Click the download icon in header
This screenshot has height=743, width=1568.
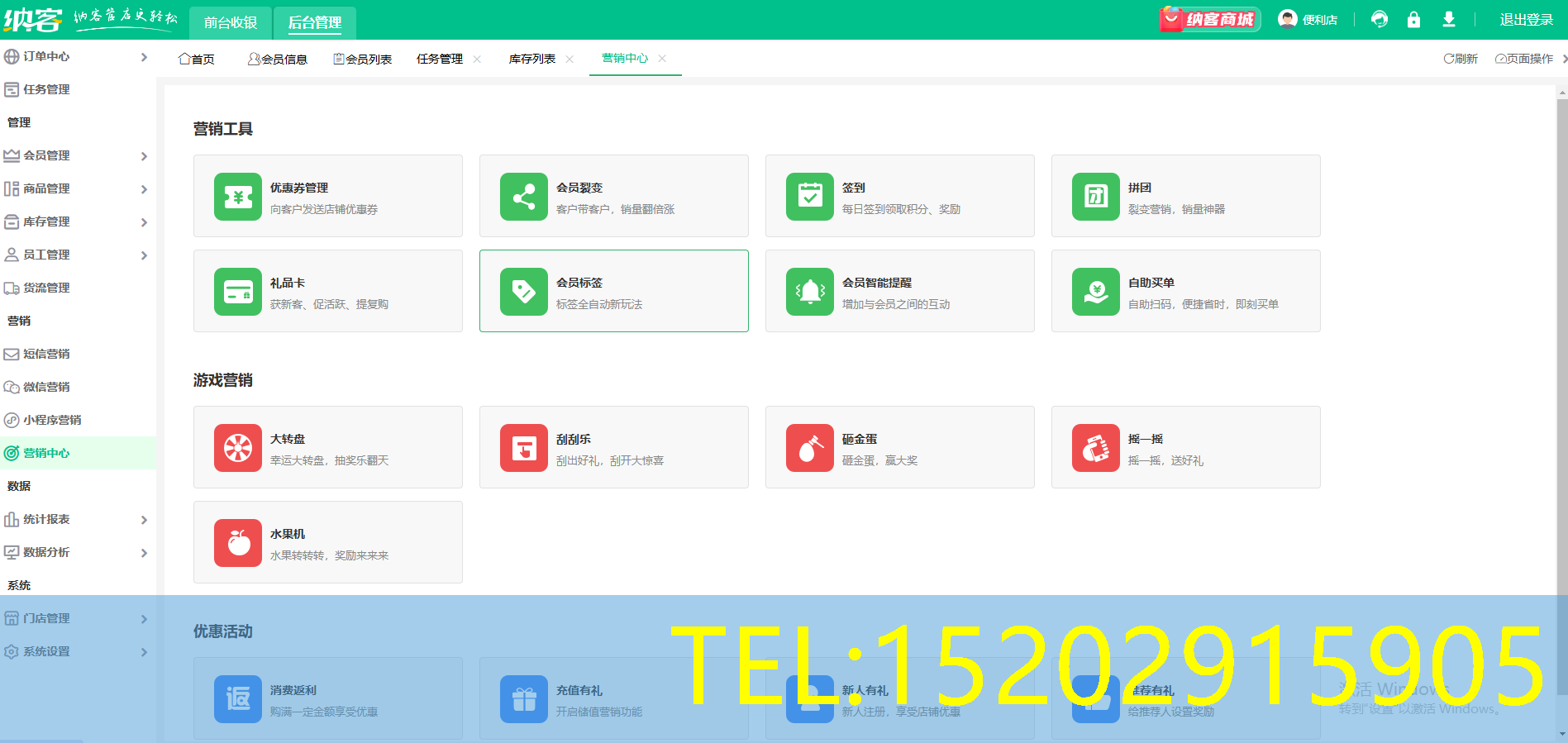tap(1449, 19)
